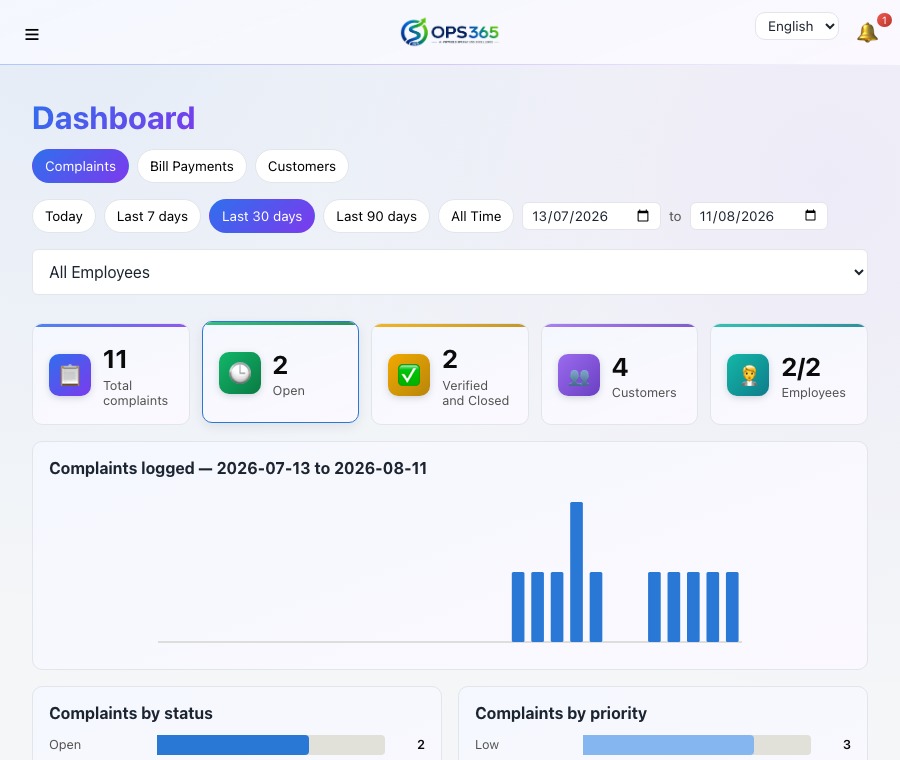Open the 2 Open complaints card
The width and height of the screenshot is (900, 760).
pos(280,372)
